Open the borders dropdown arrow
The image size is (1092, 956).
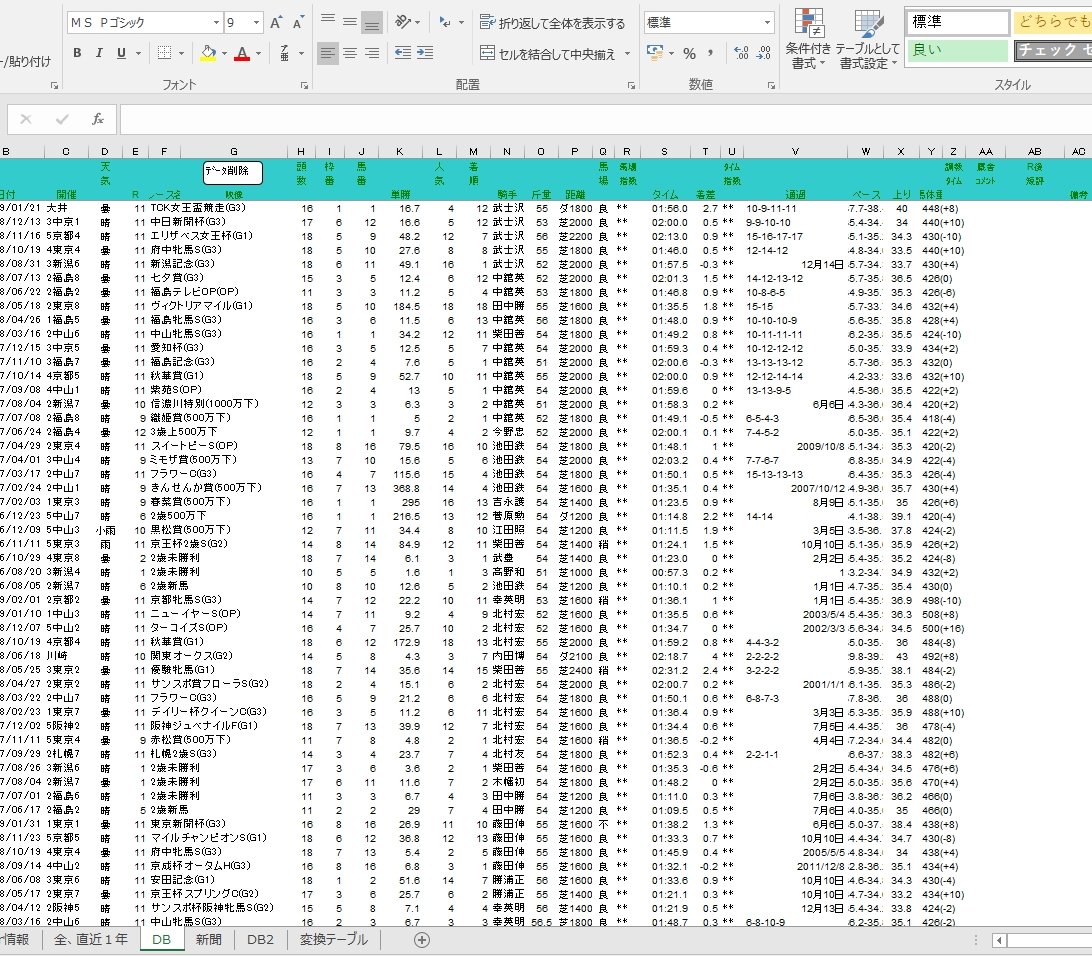181,53
